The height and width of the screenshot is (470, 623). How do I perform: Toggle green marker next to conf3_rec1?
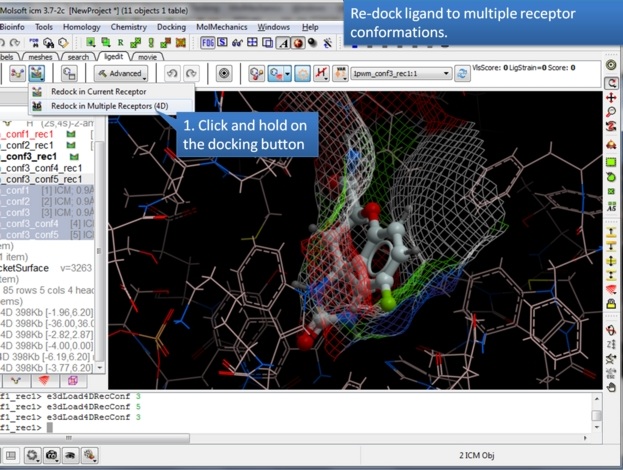(74, 157)
